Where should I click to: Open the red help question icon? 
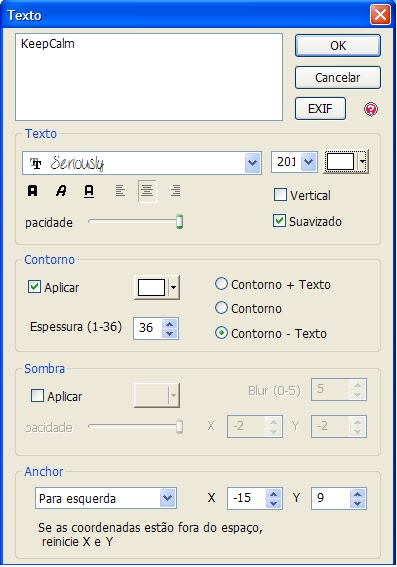pyautogui.click(x=371, y=109)
